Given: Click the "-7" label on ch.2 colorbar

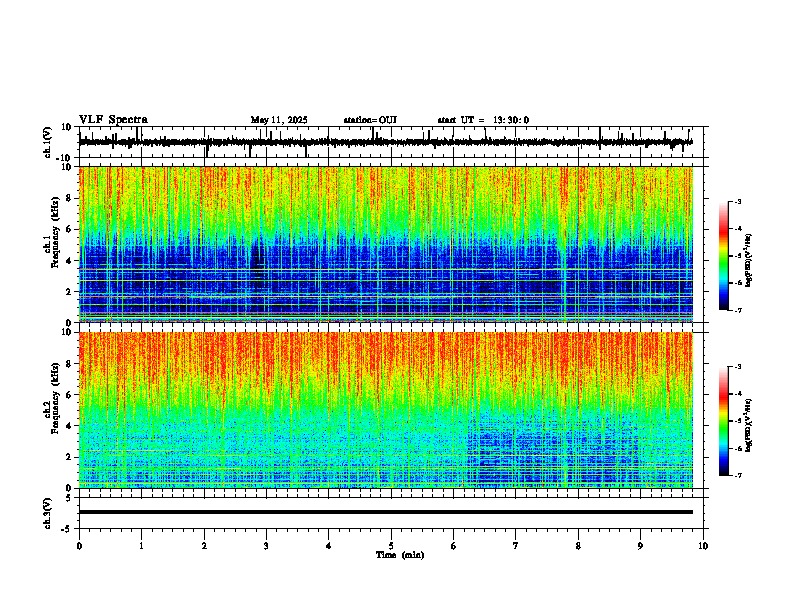Looking at the screenshot, I should pos(737,475).
